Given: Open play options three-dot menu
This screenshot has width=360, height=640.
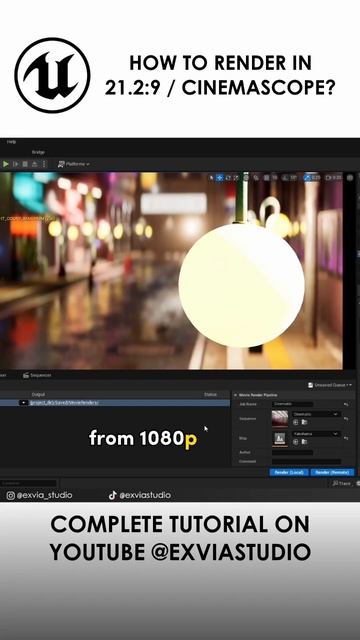Looking at the screenshot, I should point(44,164).
